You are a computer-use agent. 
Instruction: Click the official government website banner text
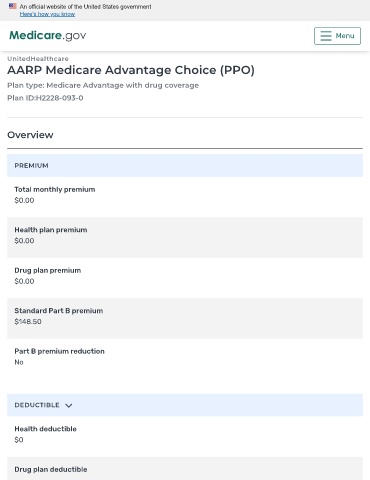pyautogui.click(x=85, y=6)
